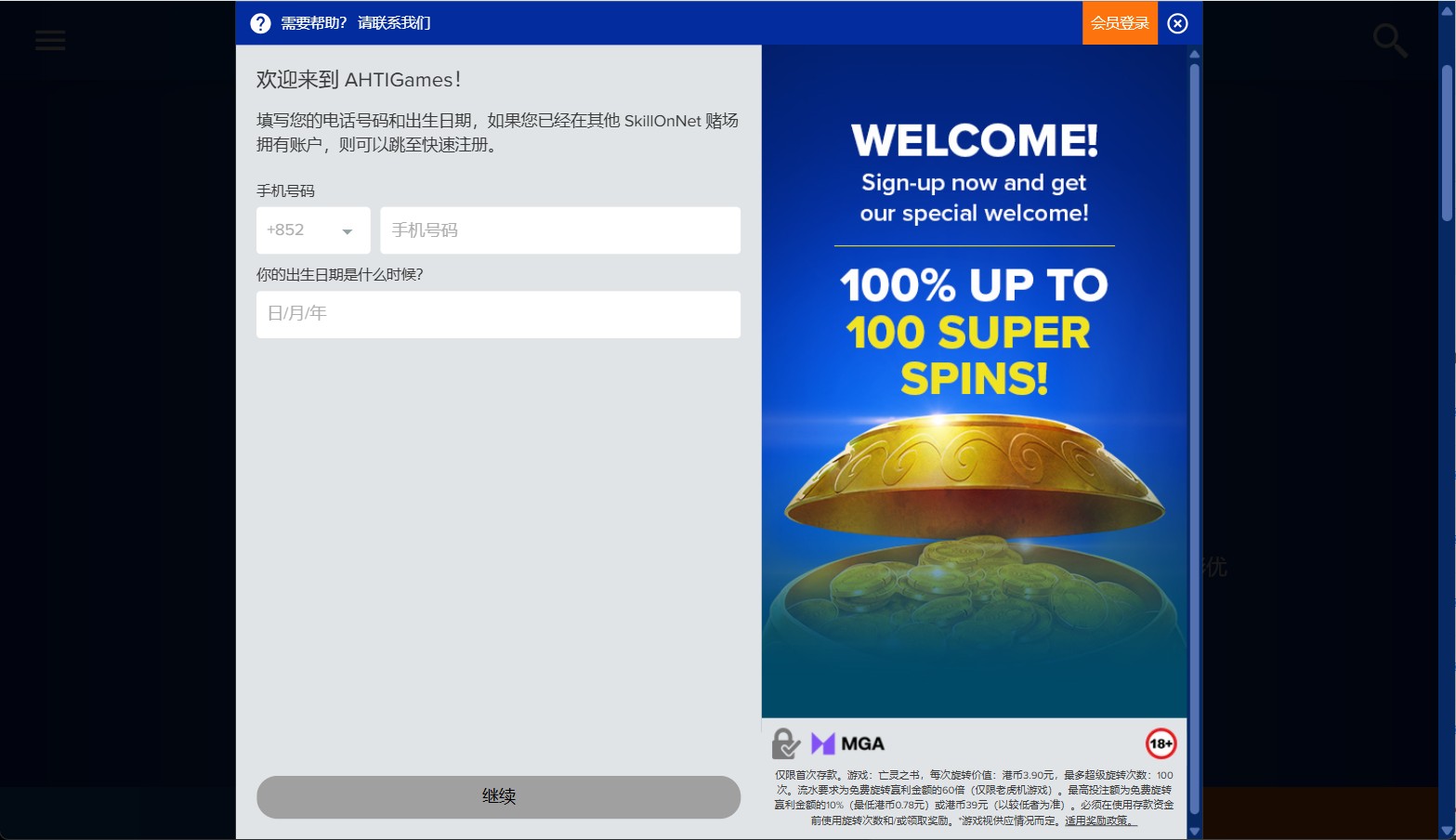Click the 会员登录 login button
The height and width of the screenshot is (840, 1456).
(x=1120, y=23)
